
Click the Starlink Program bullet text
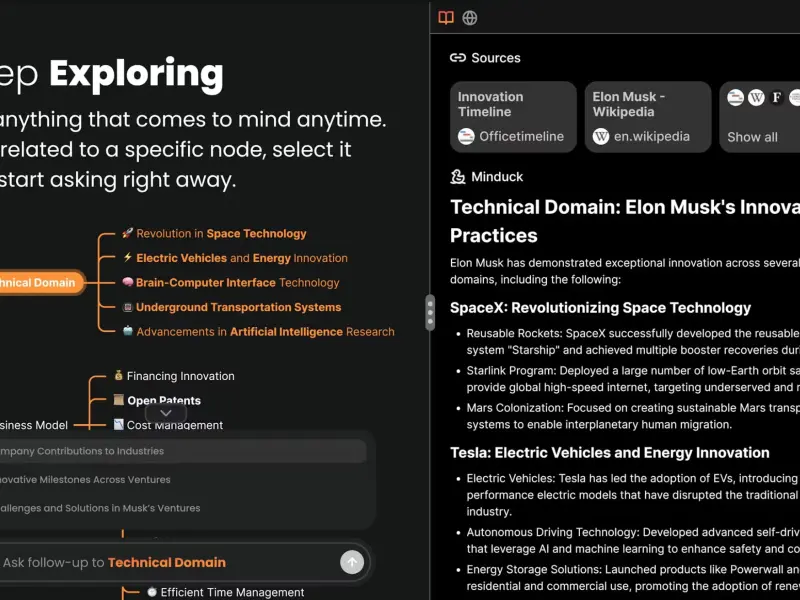pyautogui.click(x=633, y=379)
